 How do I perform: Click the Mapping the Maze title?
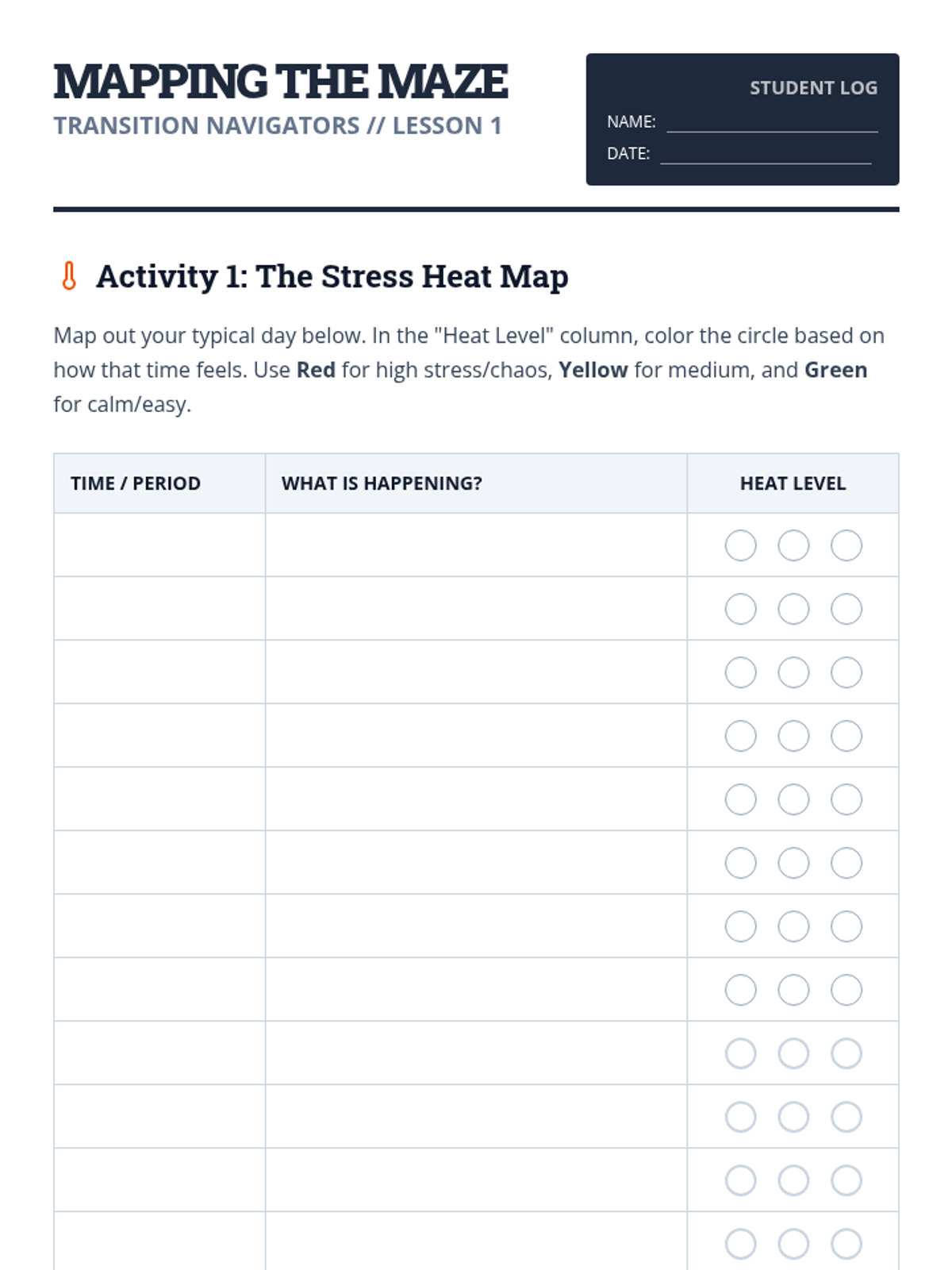(x=281, y=82)
